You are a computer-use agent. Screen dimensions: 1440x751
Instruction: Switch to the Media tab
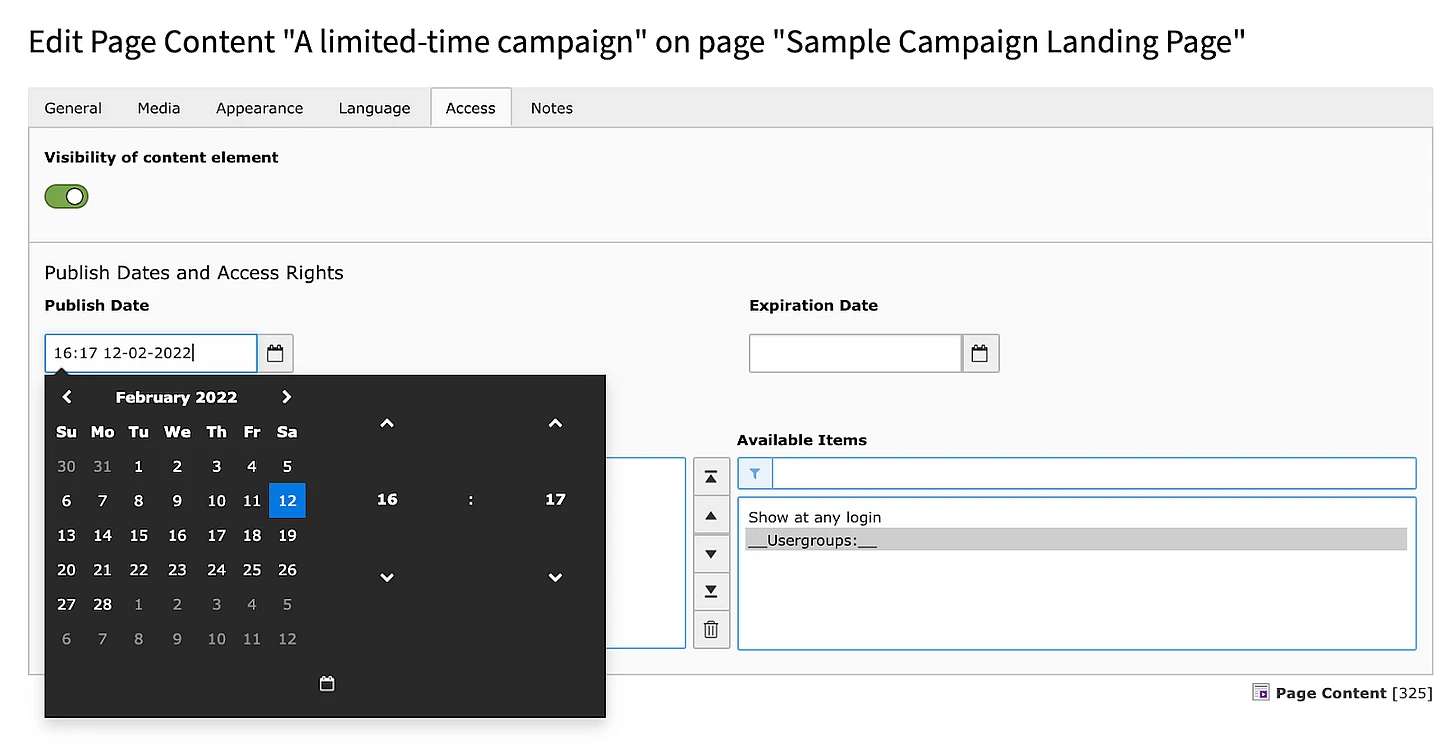coord(158,107)
